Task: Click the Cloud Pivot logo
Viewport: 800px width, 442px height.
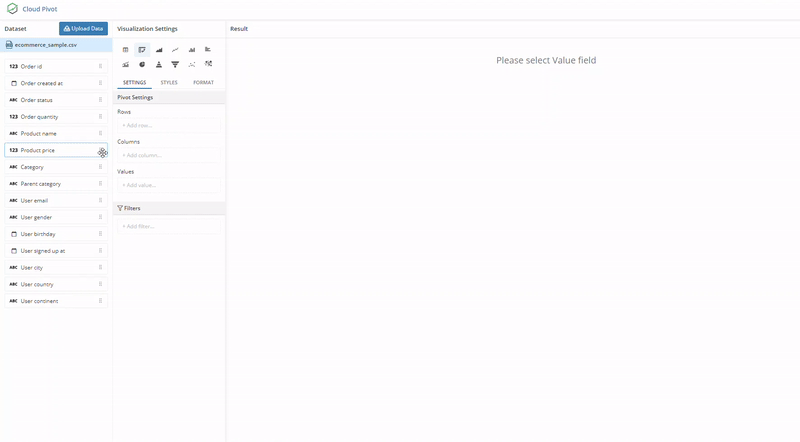Action: pyautogui.click(x=12, y=9)
